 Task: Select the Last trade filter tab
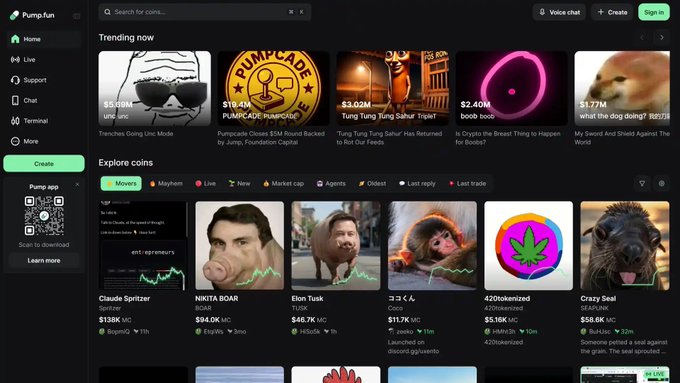pyautogui.click(x=468, y=183)
